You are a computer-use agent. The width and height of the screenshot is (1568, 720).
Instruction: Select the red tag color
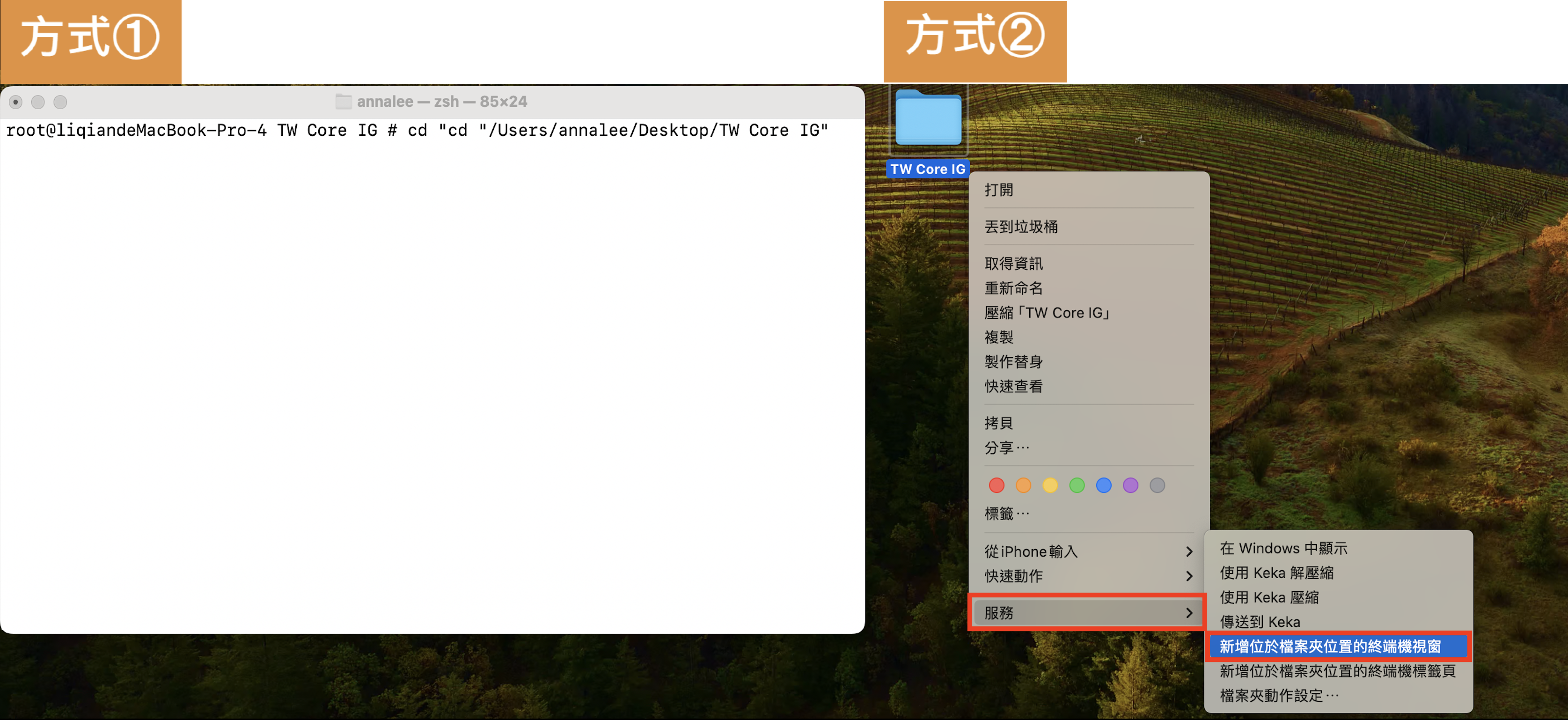[996, 485]
